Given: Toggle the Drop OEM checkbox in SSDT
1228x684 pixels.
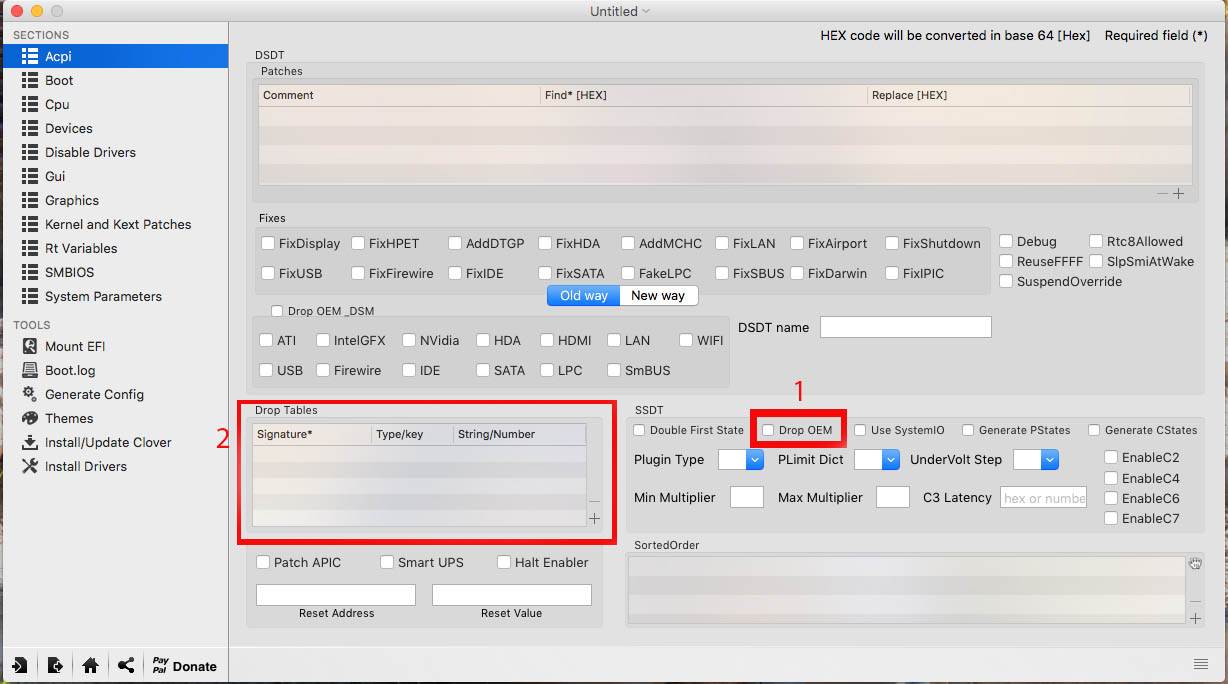Looking at the screenshot, I should coord(768,430).
